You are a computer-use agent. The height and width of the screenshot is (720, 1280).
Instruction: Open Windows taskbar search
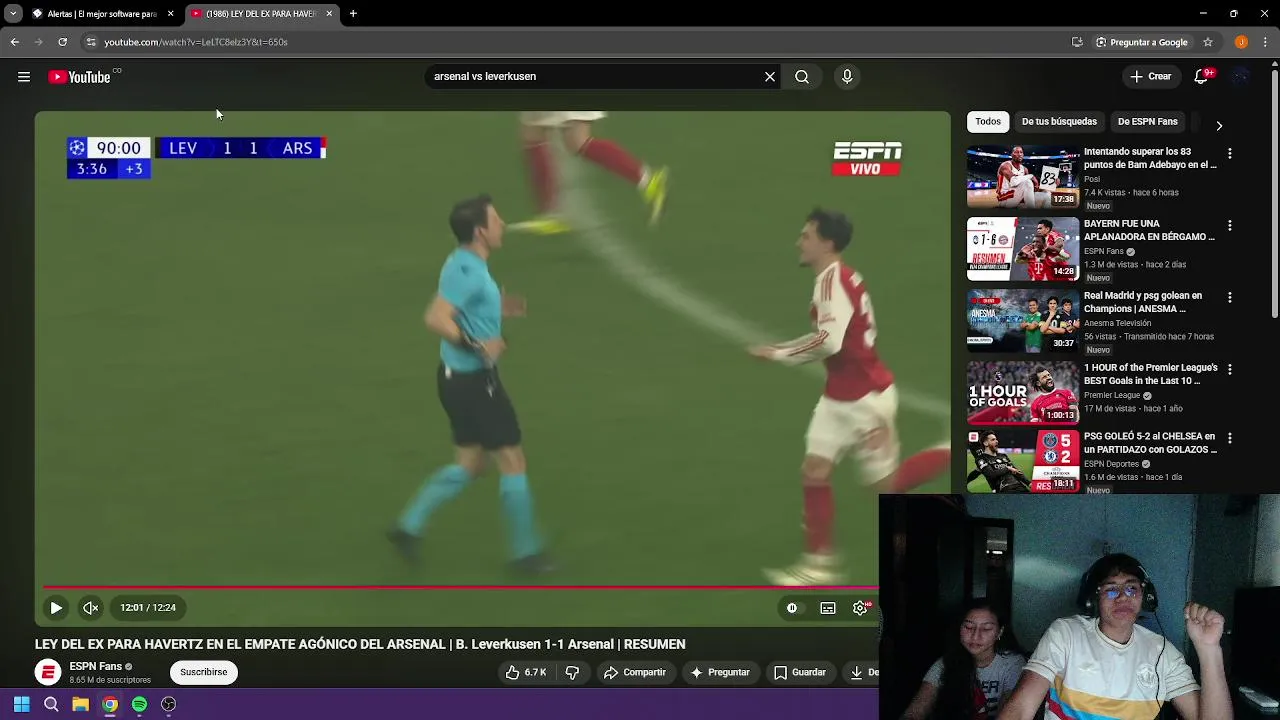coord(51,704)
